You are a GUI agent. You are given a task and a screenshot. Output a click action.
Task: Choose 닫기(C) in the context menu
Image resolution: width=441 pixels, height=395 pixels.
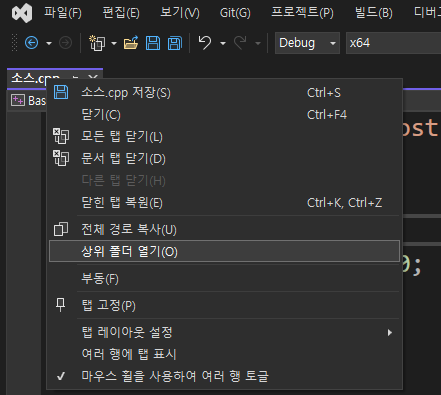tap(225, 114)
